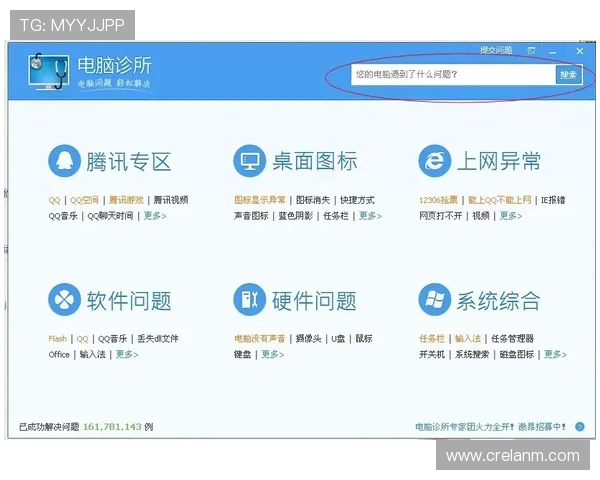Select 能上QQ不能上网 link
This screenshot has height=480, width=600.
click(x=499, y=200)
